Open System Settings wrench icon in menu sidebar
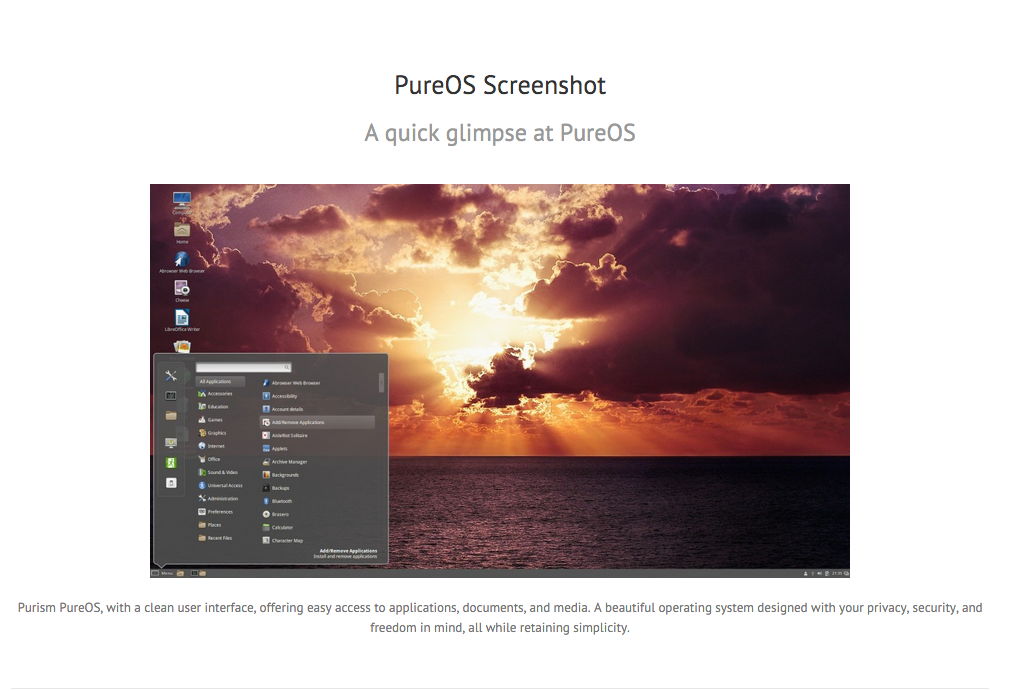1024x691 pixels. pos(171,376)
